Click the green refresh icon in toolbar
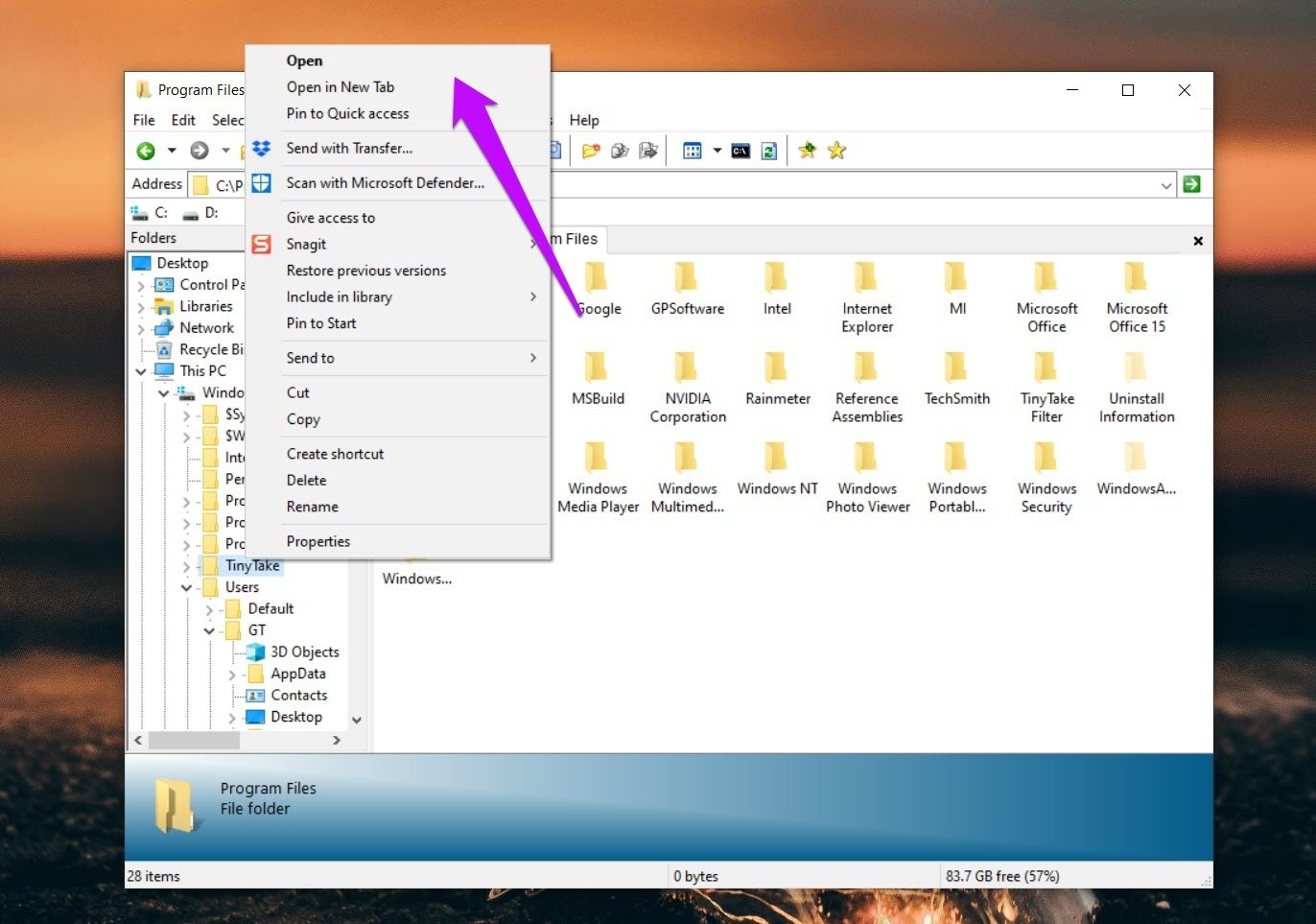This screenshot has height=924, width=1316. [x=768, y=151]
